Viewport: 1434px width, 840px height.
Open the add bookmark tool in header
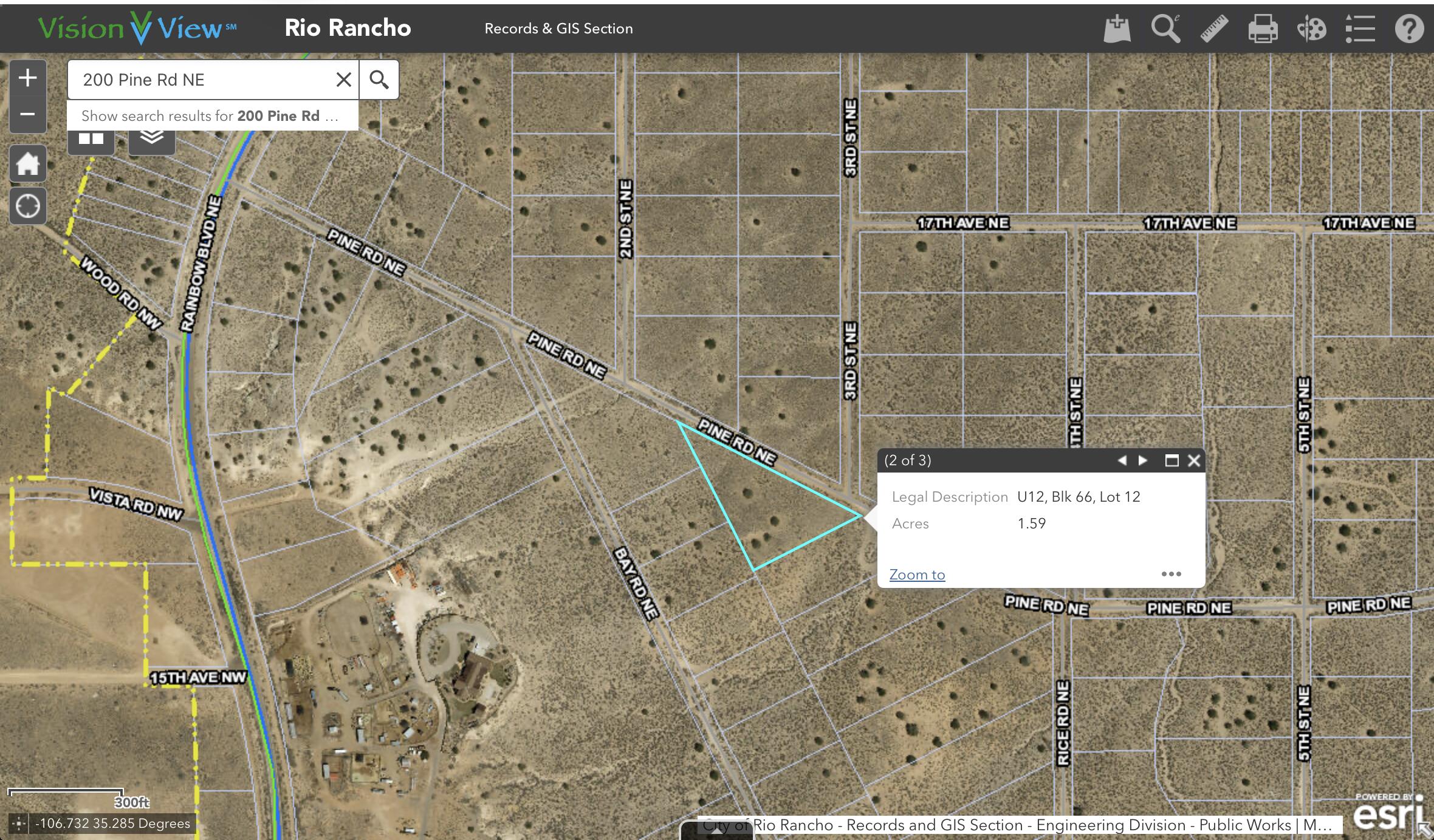click(x=1117, y=29)
